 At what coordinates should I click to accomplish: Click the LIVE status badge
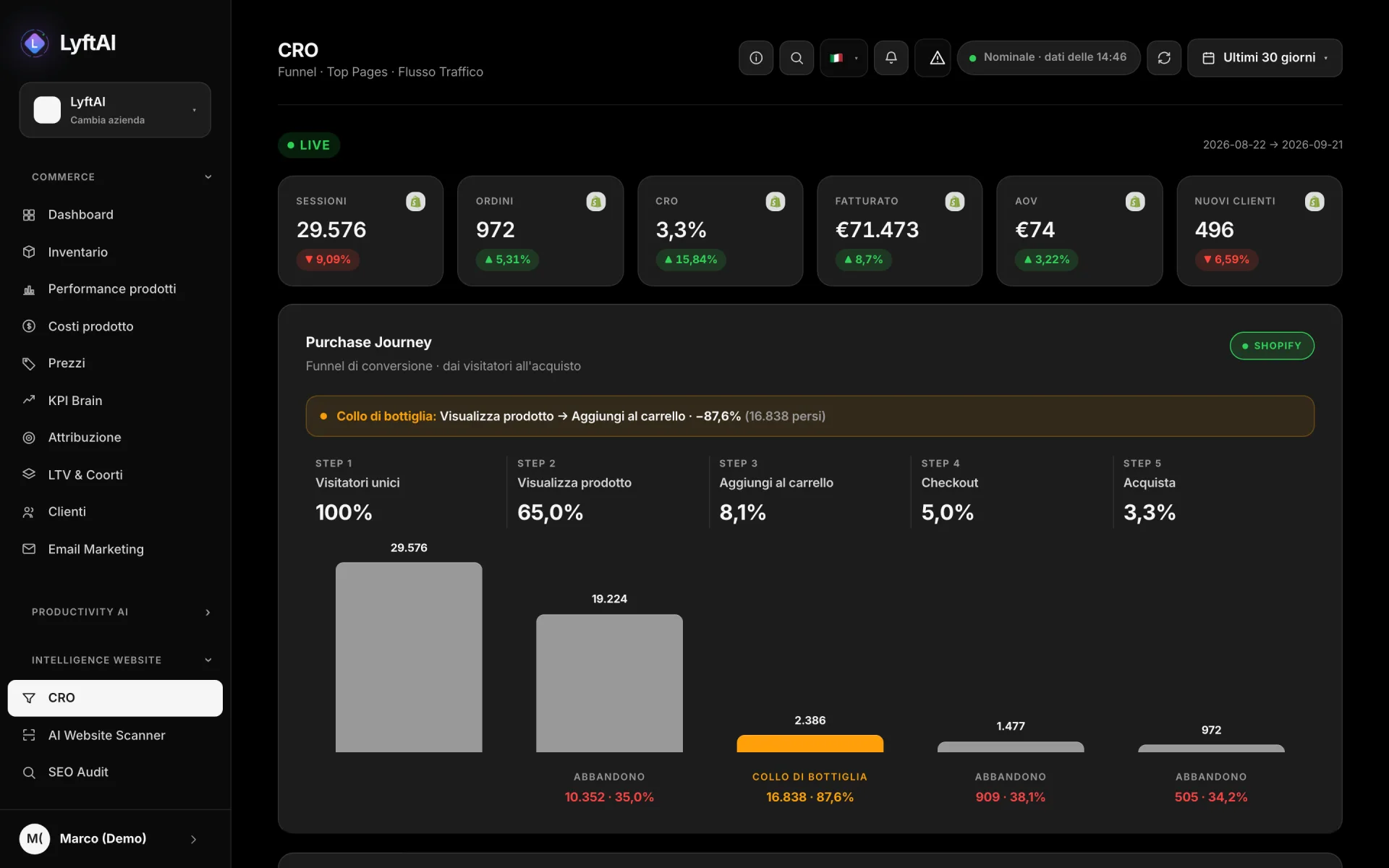point(309,145)
